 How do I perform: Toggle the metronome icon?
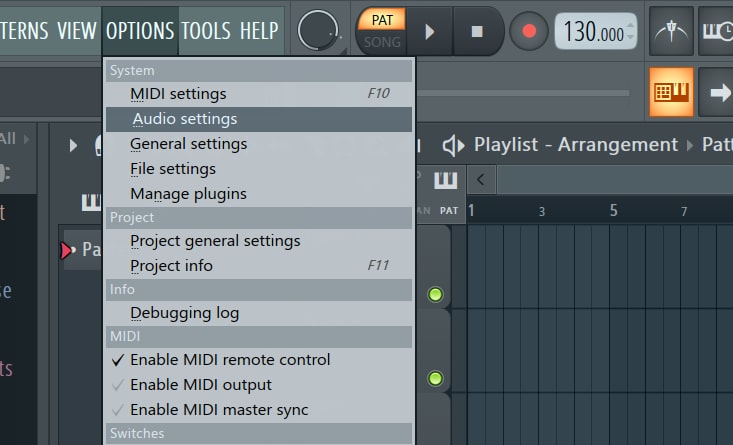pos(671,31)
